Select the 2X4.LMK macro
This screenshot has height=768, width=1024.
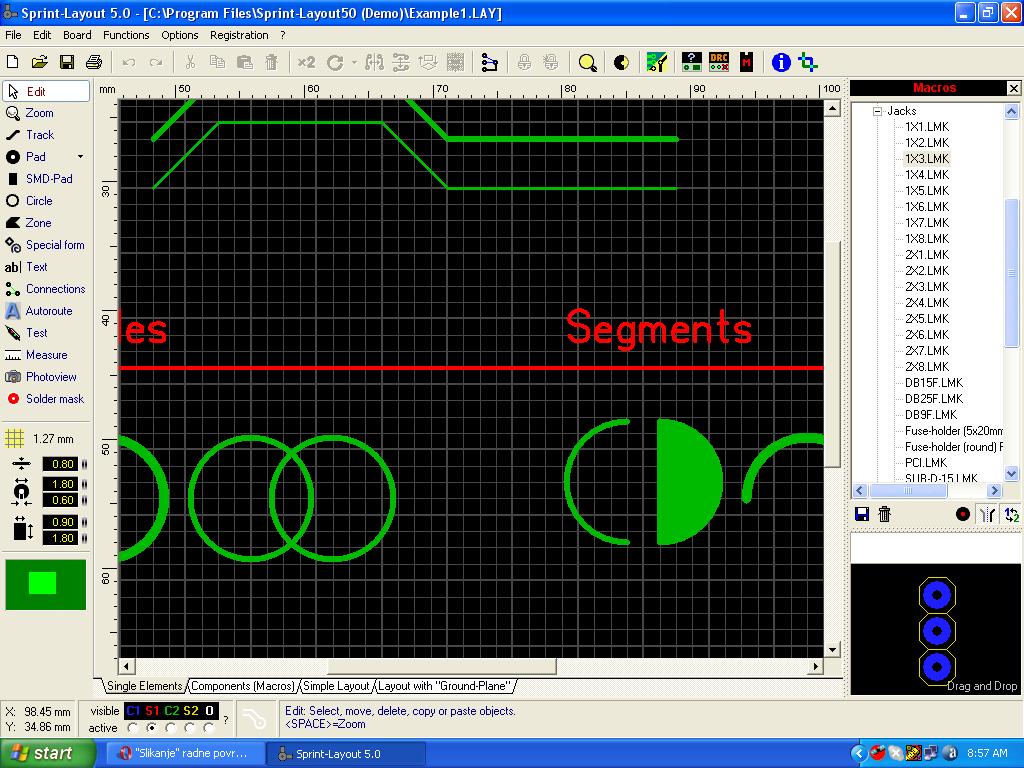point(926,303)
